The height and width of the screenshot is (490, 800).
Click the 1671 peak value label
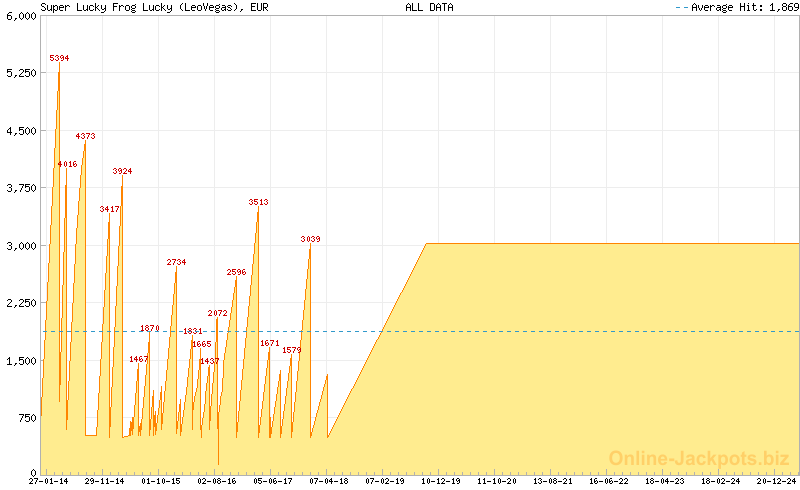[x=270, y=344]
